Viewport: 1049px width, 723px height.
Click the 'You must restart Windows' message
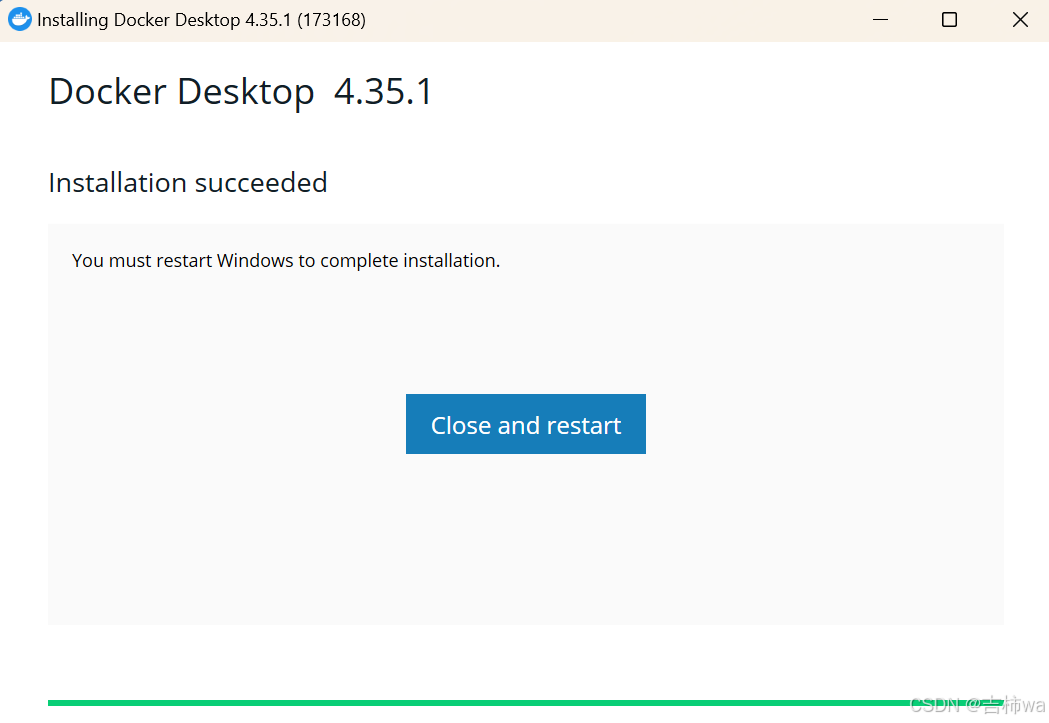tap(286, 261)
